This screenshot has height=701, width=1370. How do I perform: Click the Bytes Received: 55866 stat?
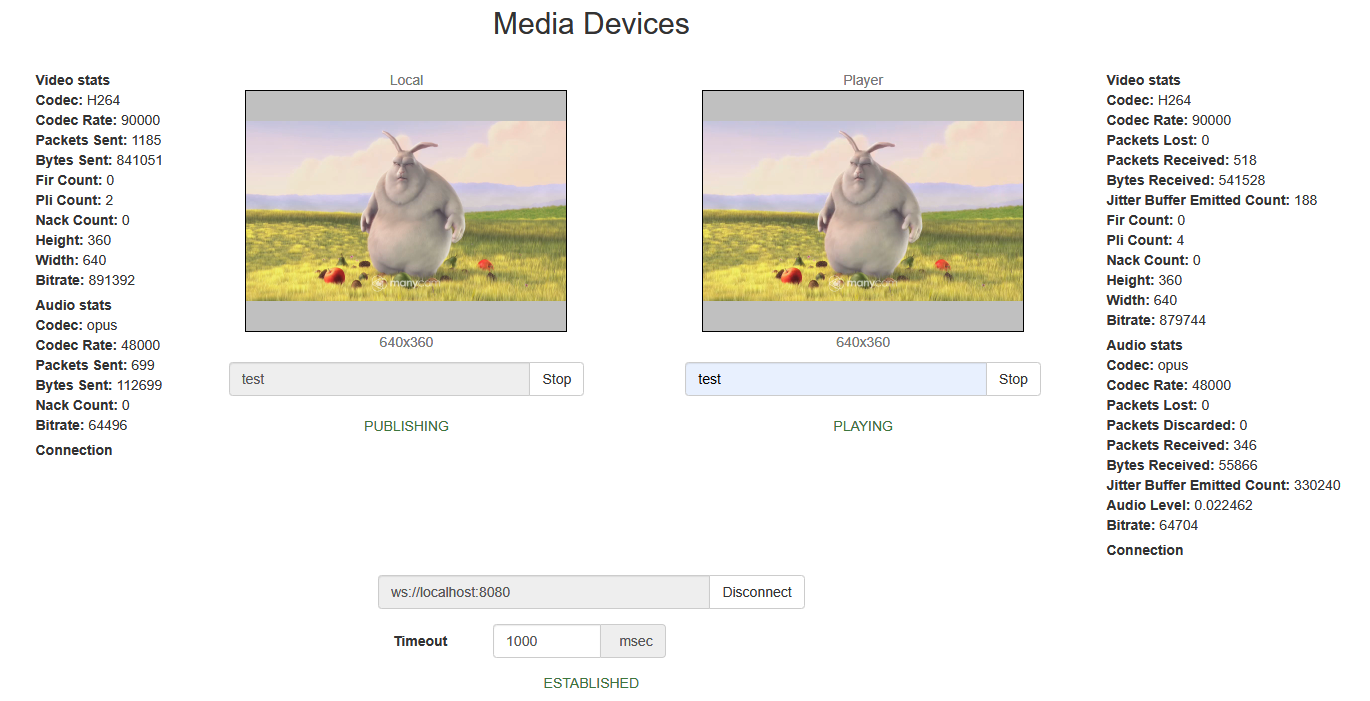[x=1182, y=465]
